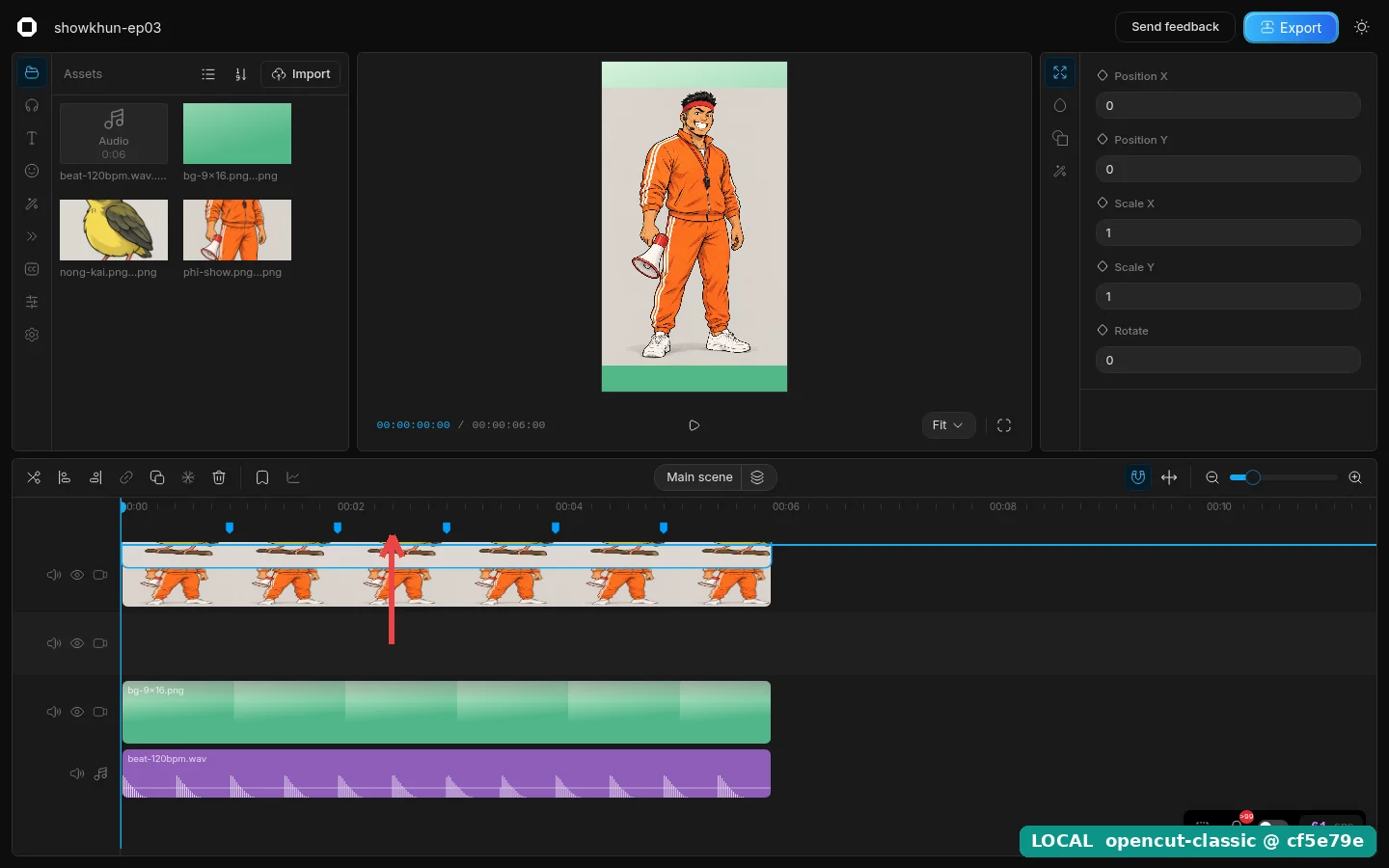Select the beat-120bpm.wav audio asset thumbnail

point(114,133)
